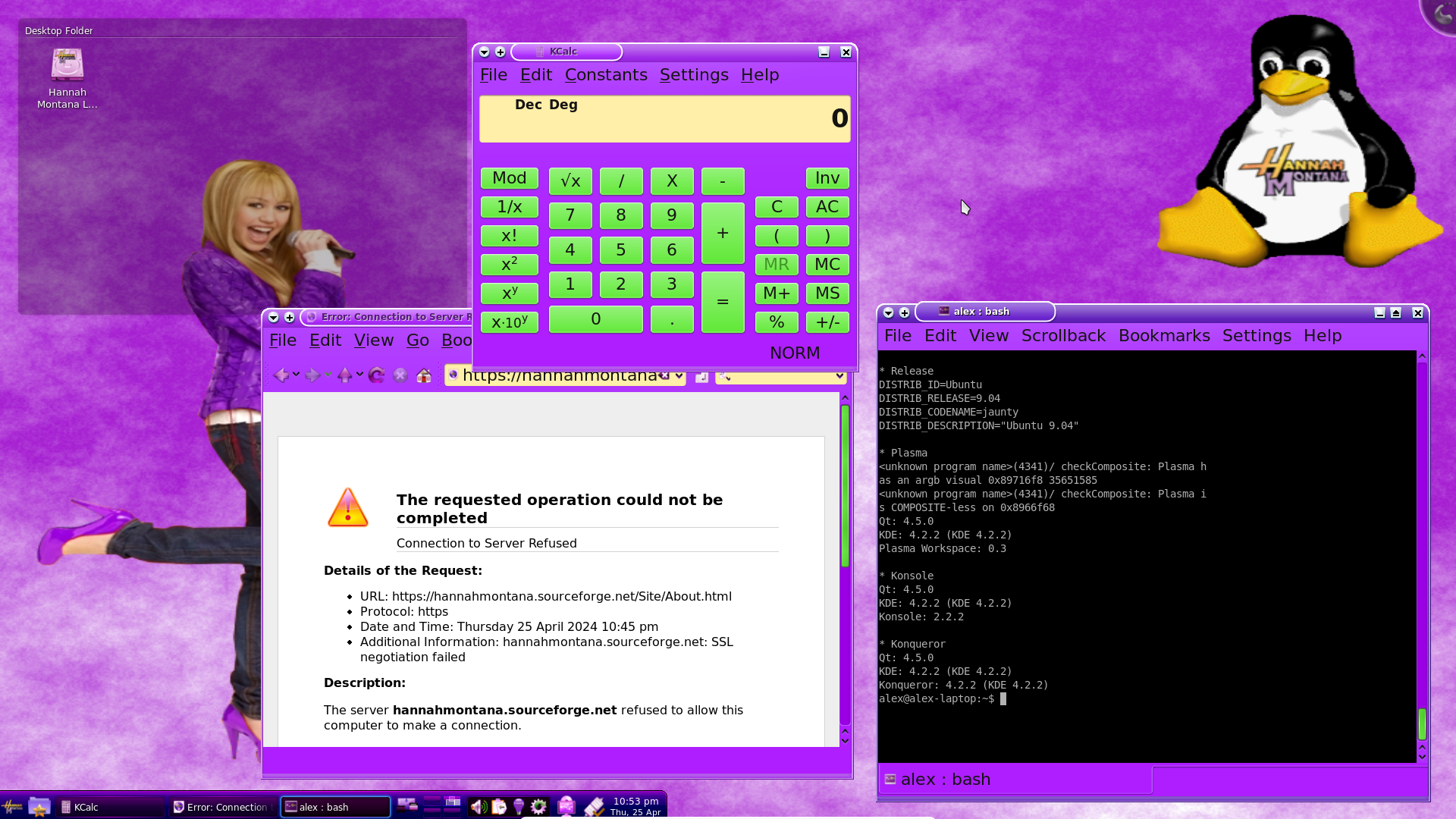The height and width of the screenshot is (819, 1456).
Task: Switch to KCalc from the taskbar
Action: (111, 807)
